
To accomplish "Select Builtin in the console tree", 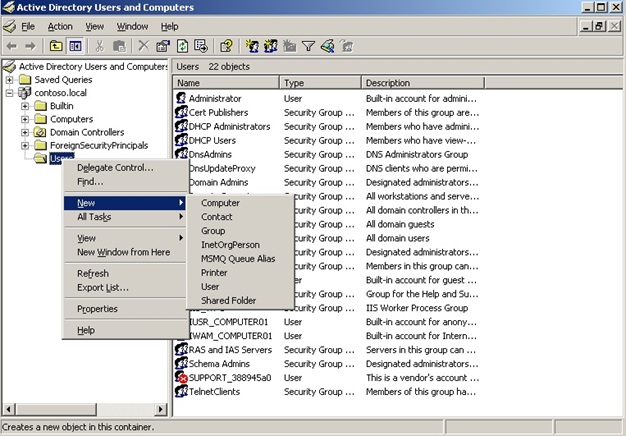I will (x=61, y=106).
